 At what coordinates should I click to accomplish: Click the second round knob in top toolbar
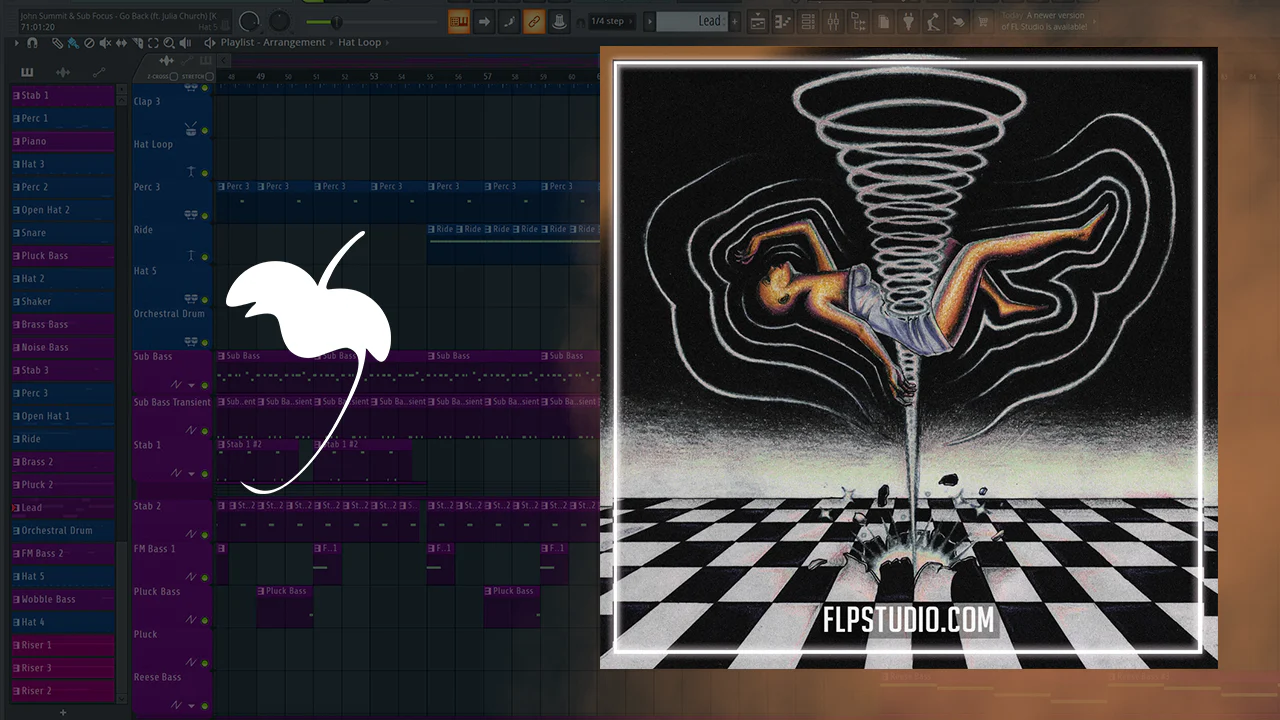tap(279, 21)
